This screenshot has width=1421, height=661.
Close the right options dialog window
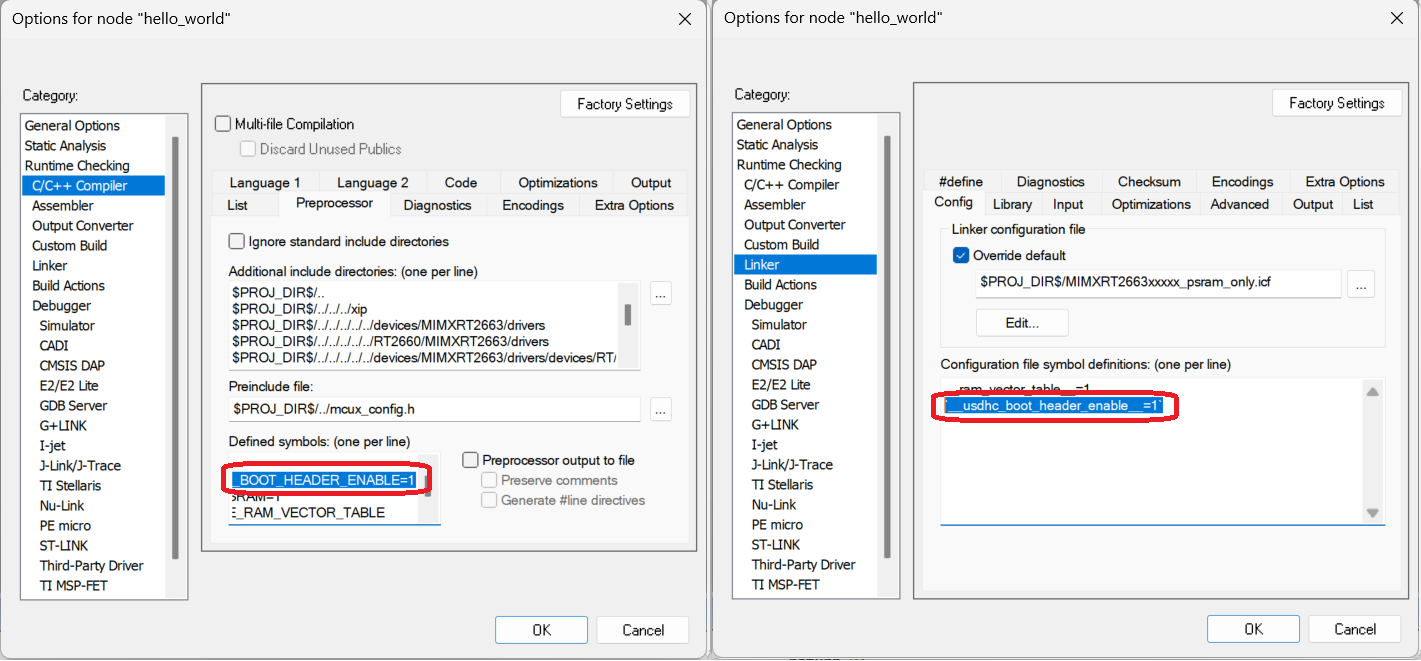coord(1397,18)
